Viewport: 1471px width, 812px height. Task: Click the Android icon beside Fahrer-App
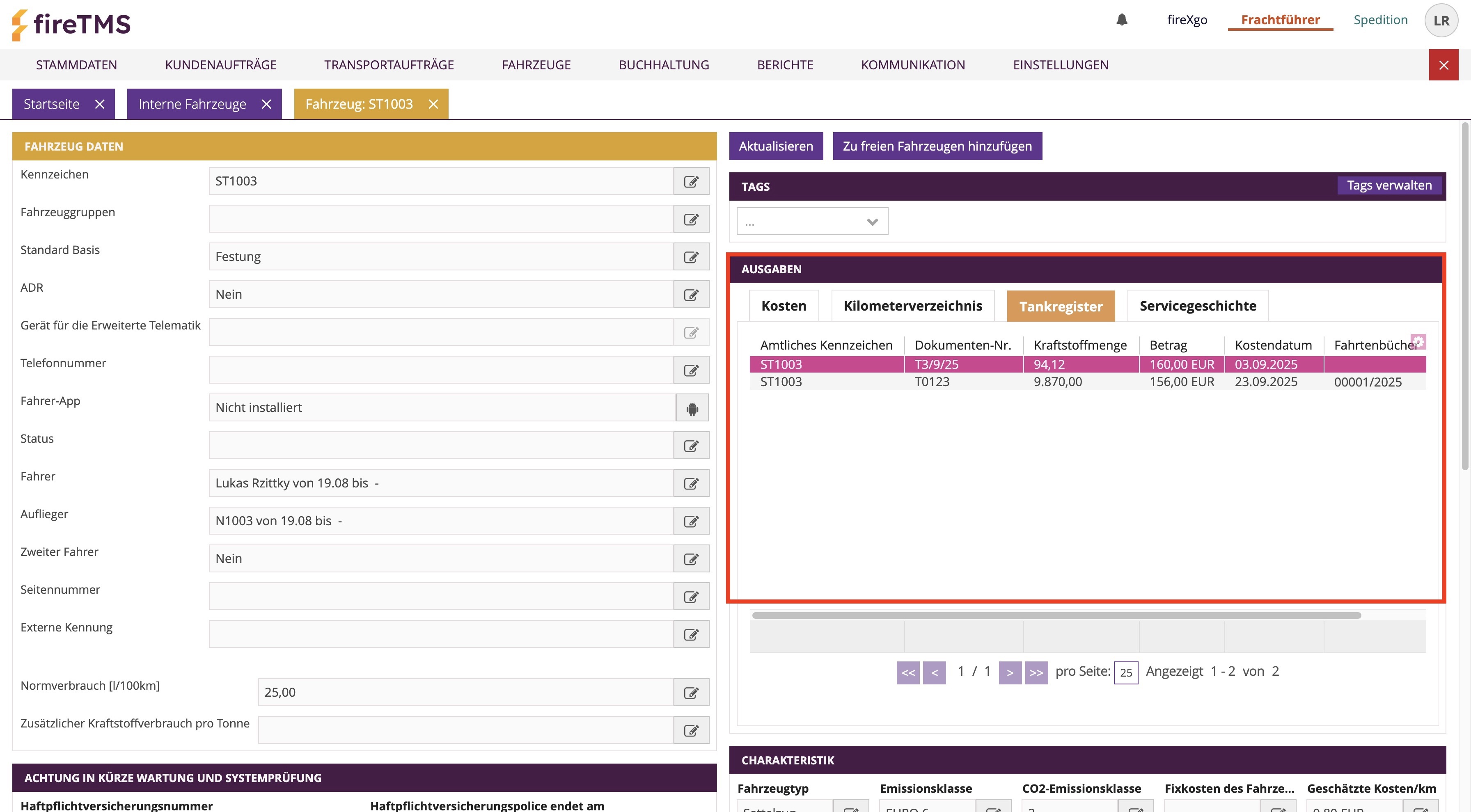coord(692,408)
